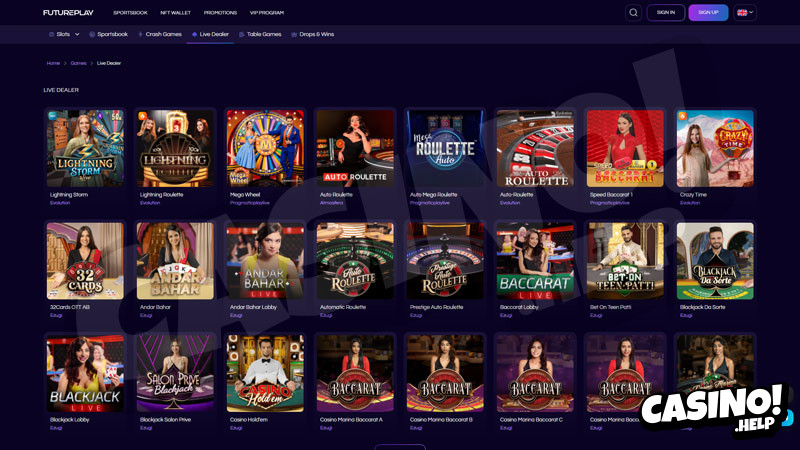Viewport: 800px width, 450px height.
Task: Open the Blackjack Lobby thumbnail
Action: pos(85,373)
